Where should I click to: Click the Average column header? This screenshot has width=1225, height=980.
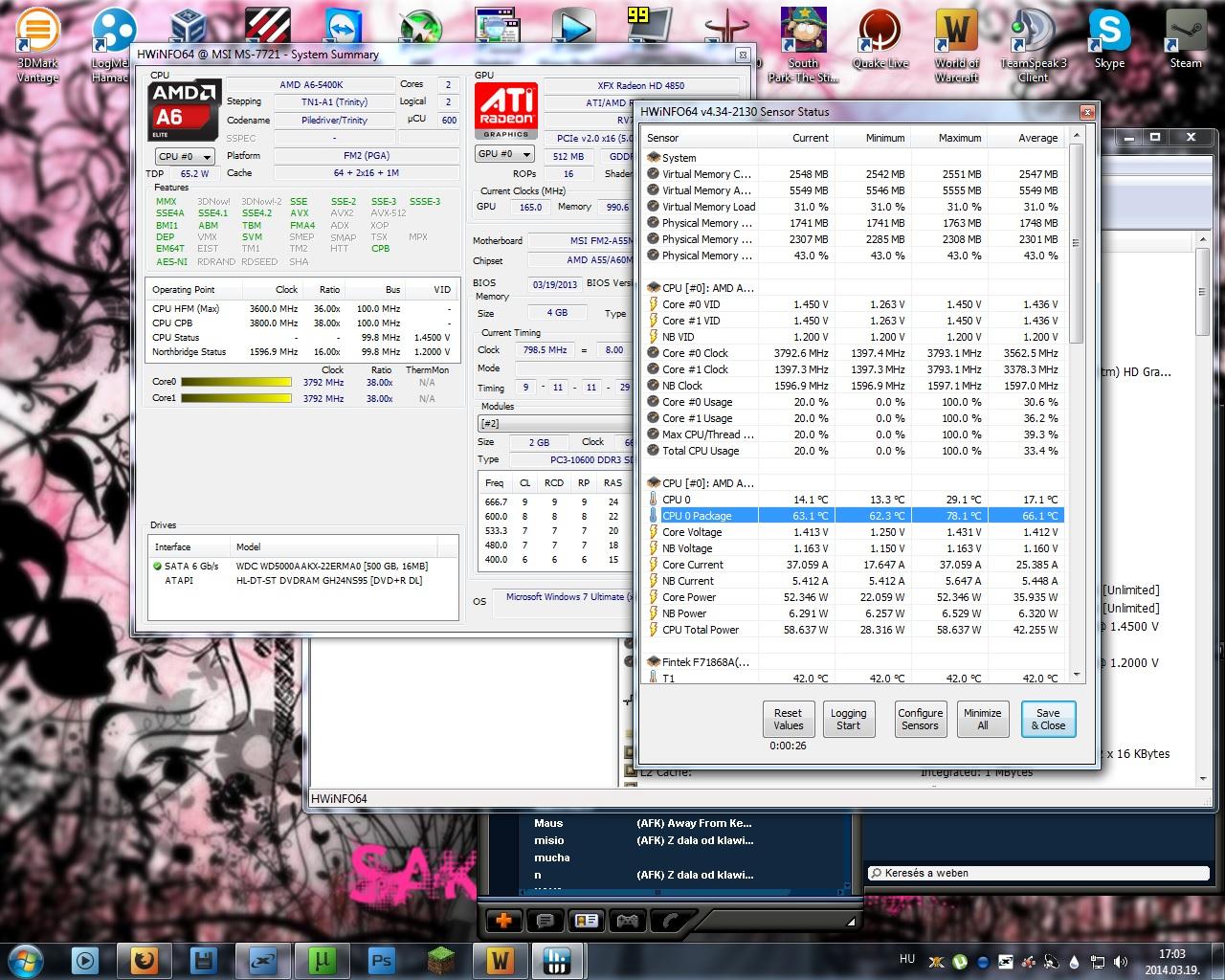[x=1025, y=138]
